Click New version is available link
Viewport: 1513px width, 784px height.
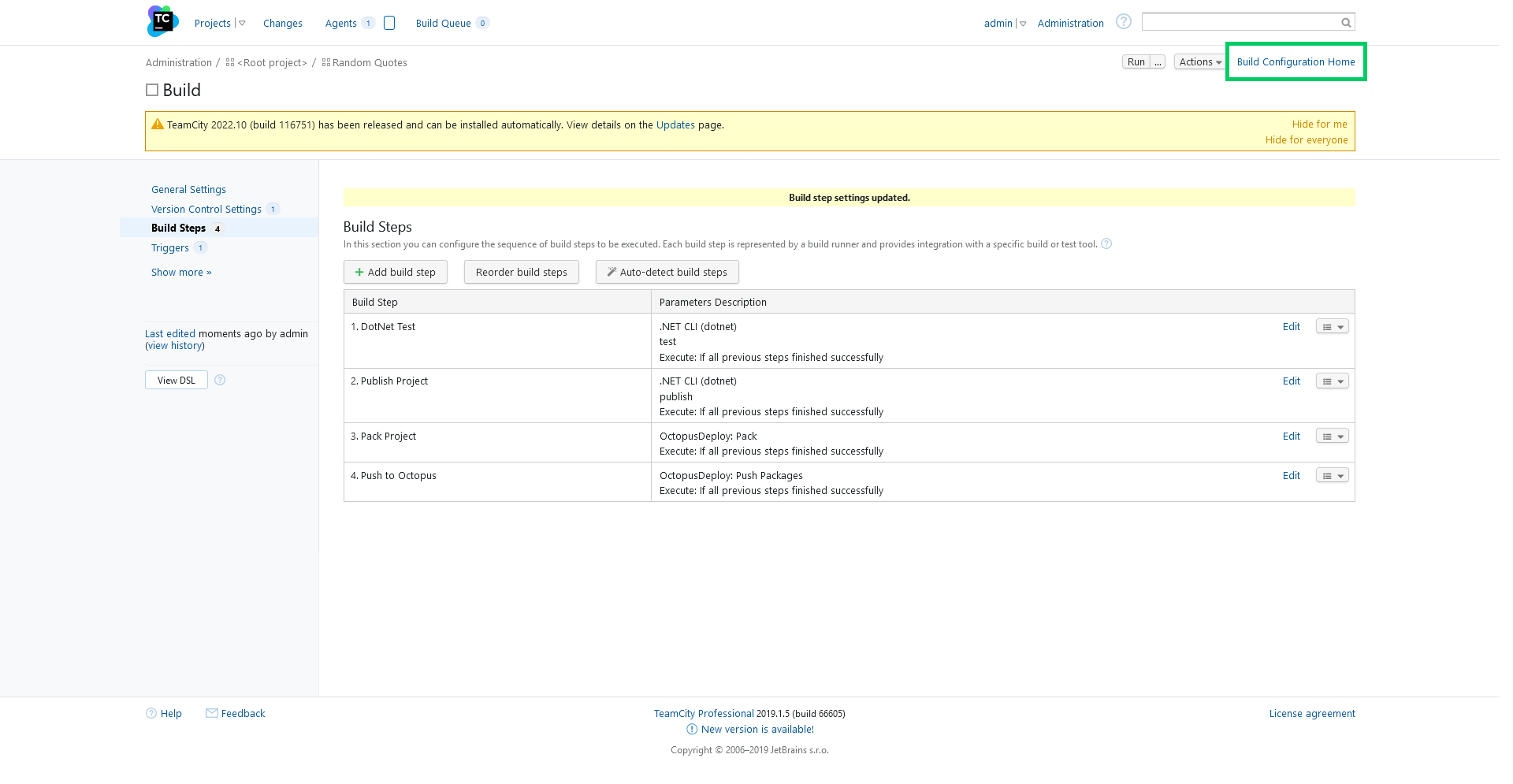[757, 730]
